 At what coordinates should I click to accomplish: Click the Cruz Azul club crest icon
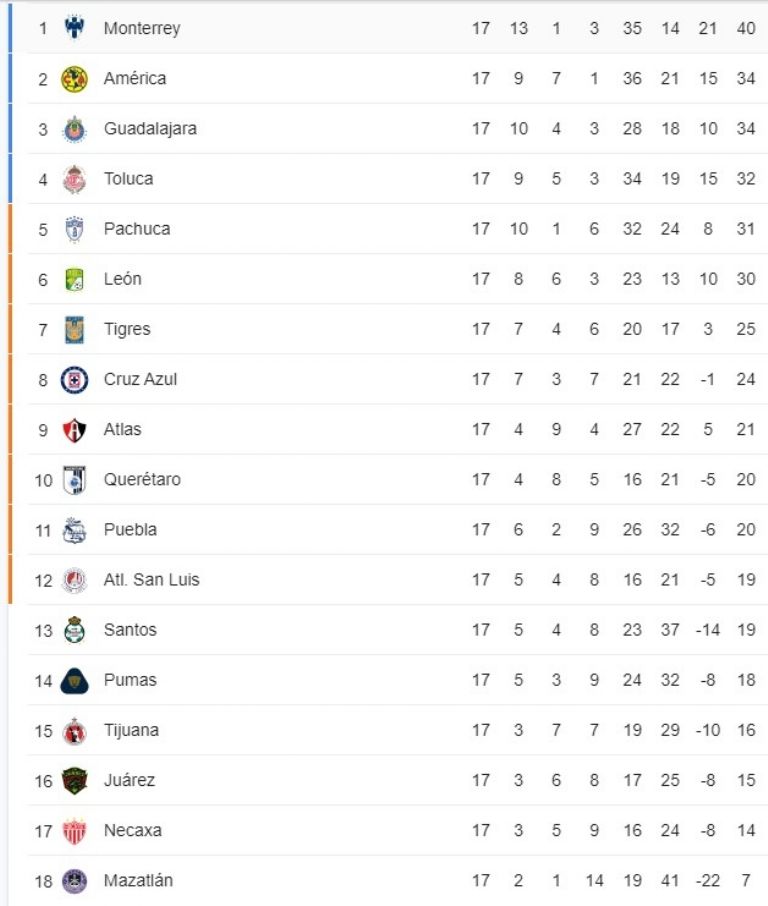pos(74,380)
